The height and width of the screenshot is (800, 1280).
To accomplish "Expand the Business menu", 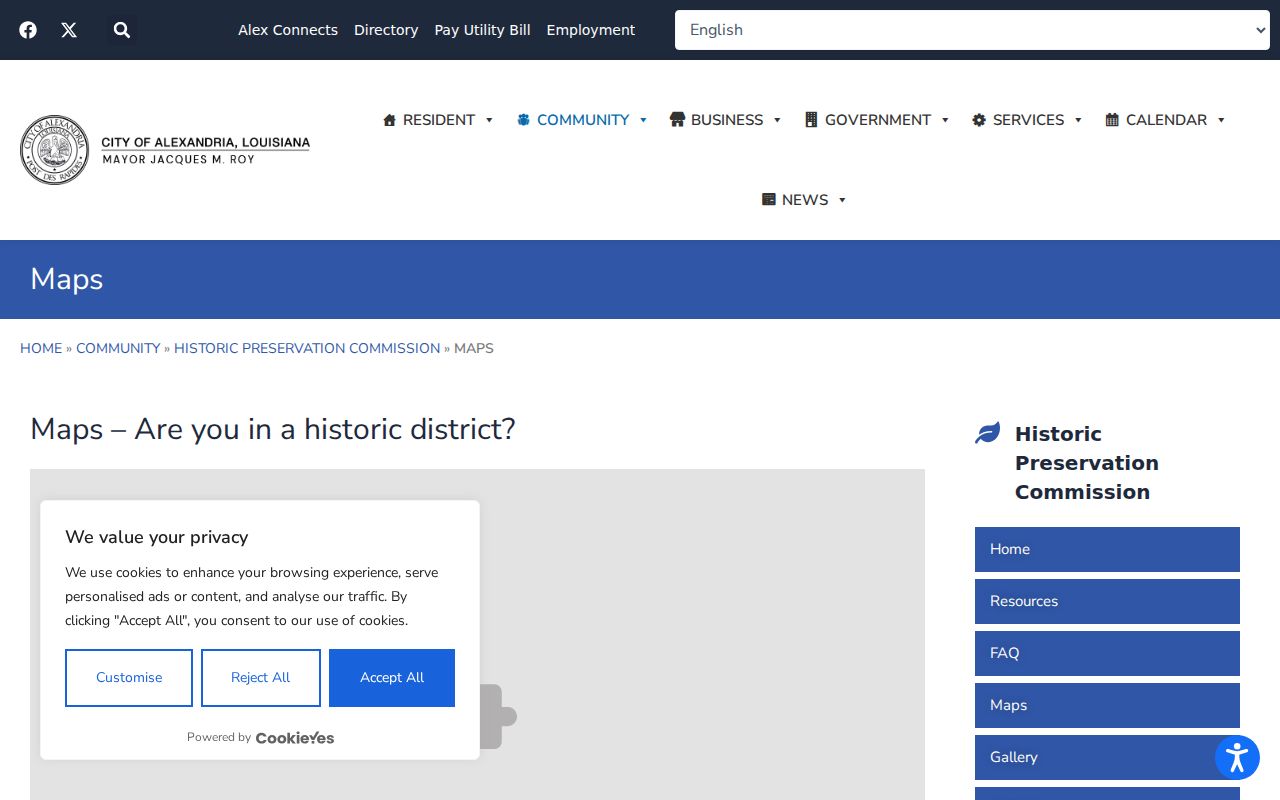I will pyautogui.click(x=725, y=120).
